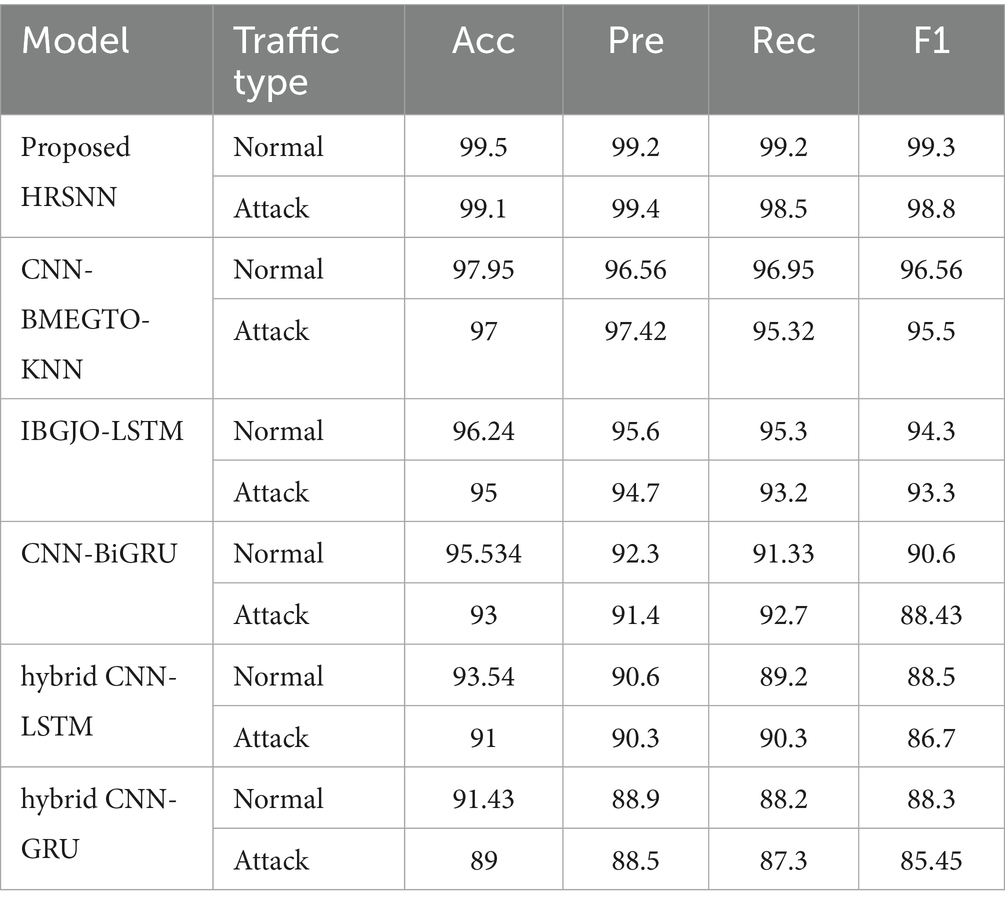Image resolution: width=1005 pixels, height=908 pixels.
Task: Click the CNN-BiGRU model cell
Action: tap(106, 583)
